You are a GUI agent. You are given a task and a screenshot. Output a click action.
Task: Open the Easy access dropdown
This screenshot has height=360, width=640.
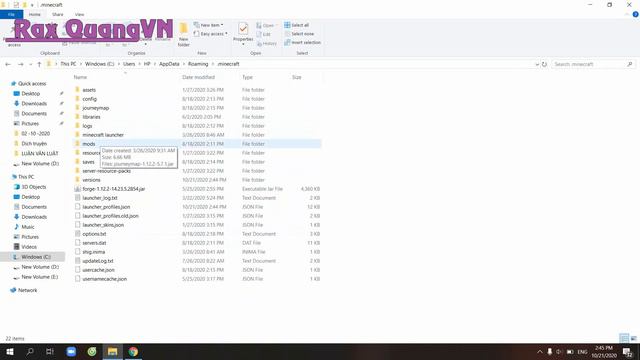[x=211, y=34]
